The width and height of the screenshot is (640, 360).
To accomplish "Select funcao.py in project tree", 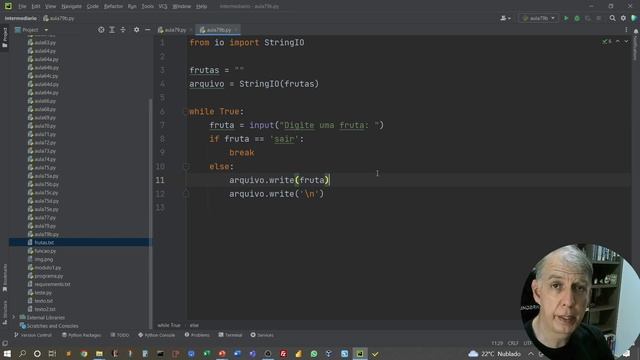I will pos(45,251).
